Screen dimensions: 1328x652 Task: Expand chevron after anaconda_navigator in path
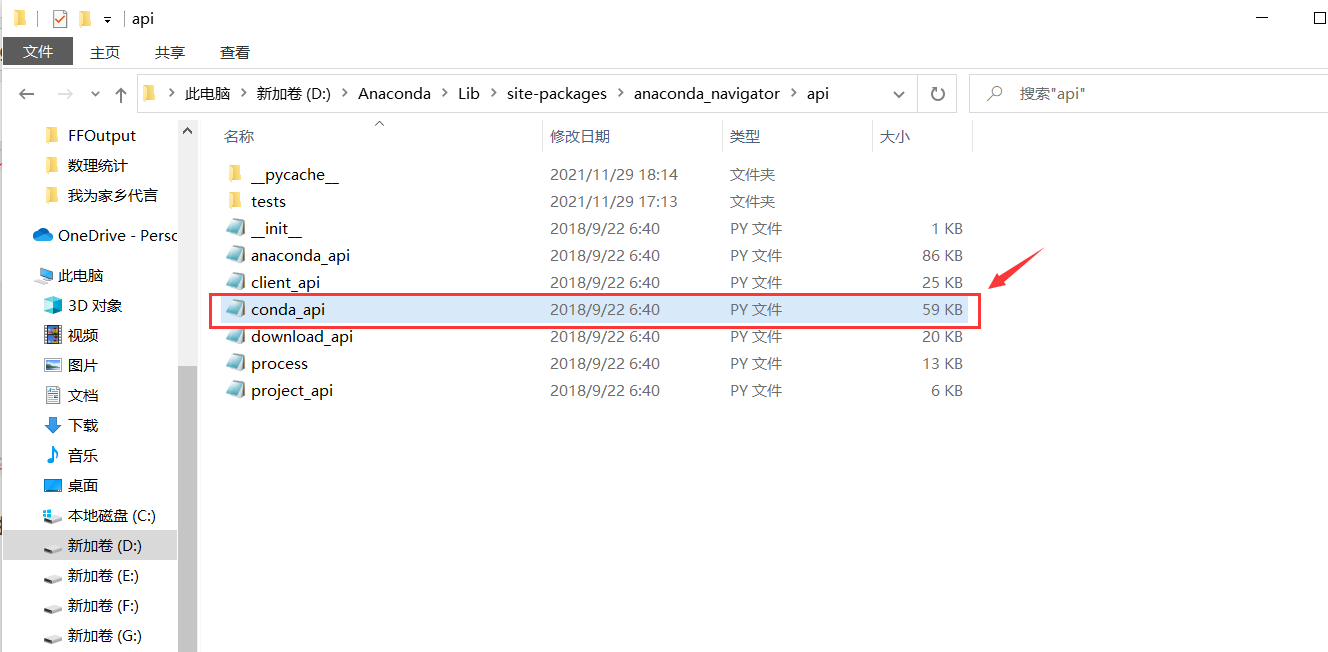tap(794, 94)
